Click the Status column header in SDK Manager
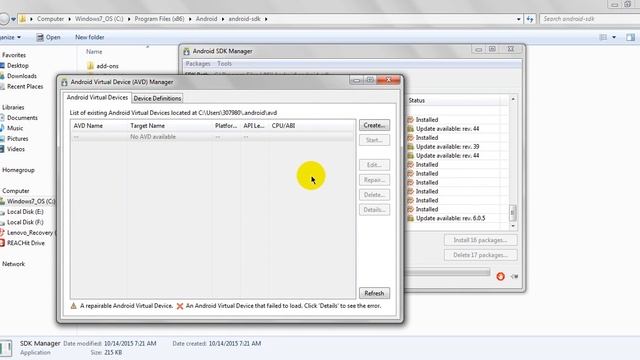The image size is (640, 360). [417, 100]
